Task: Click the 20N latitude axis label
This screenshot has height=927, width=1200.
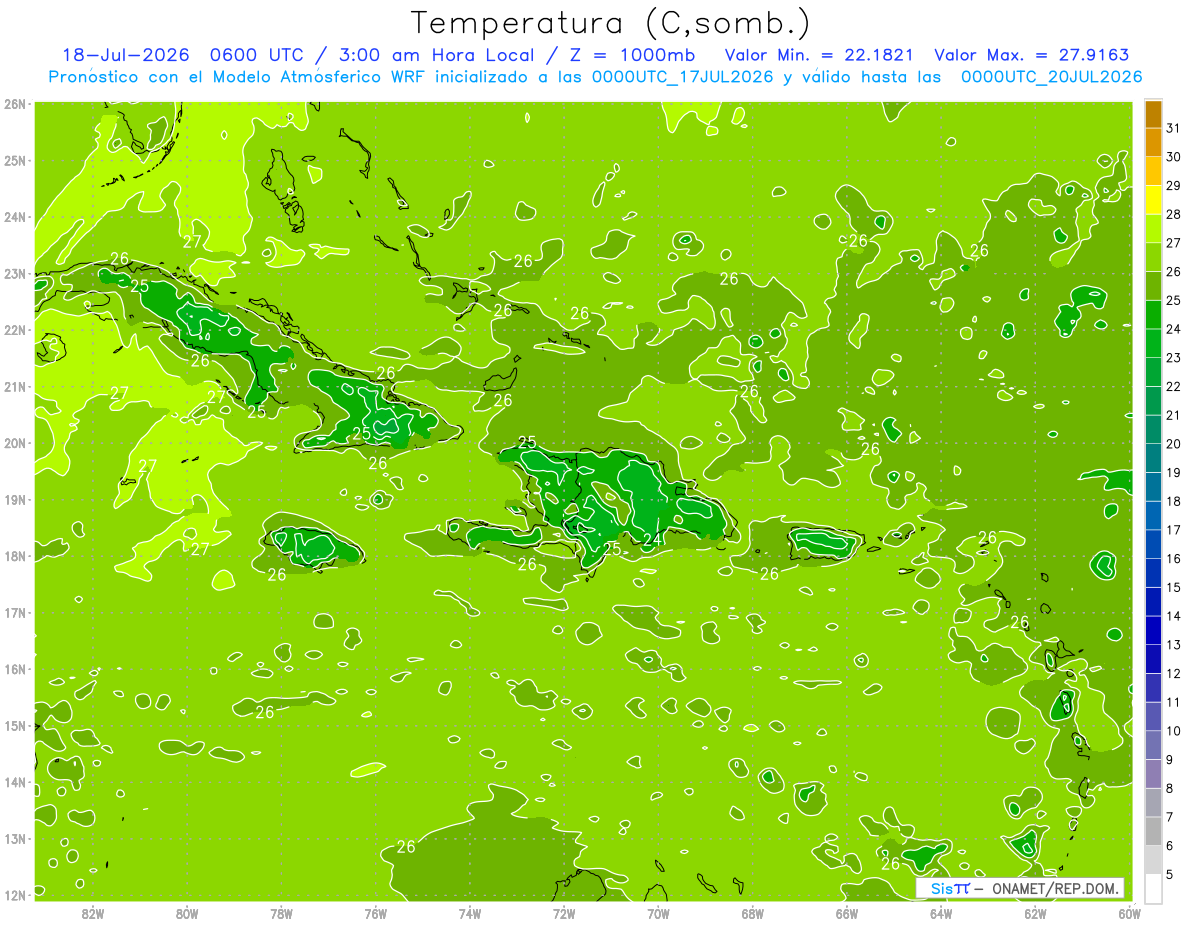Action: pyautogui.click(x=15, y=443)
